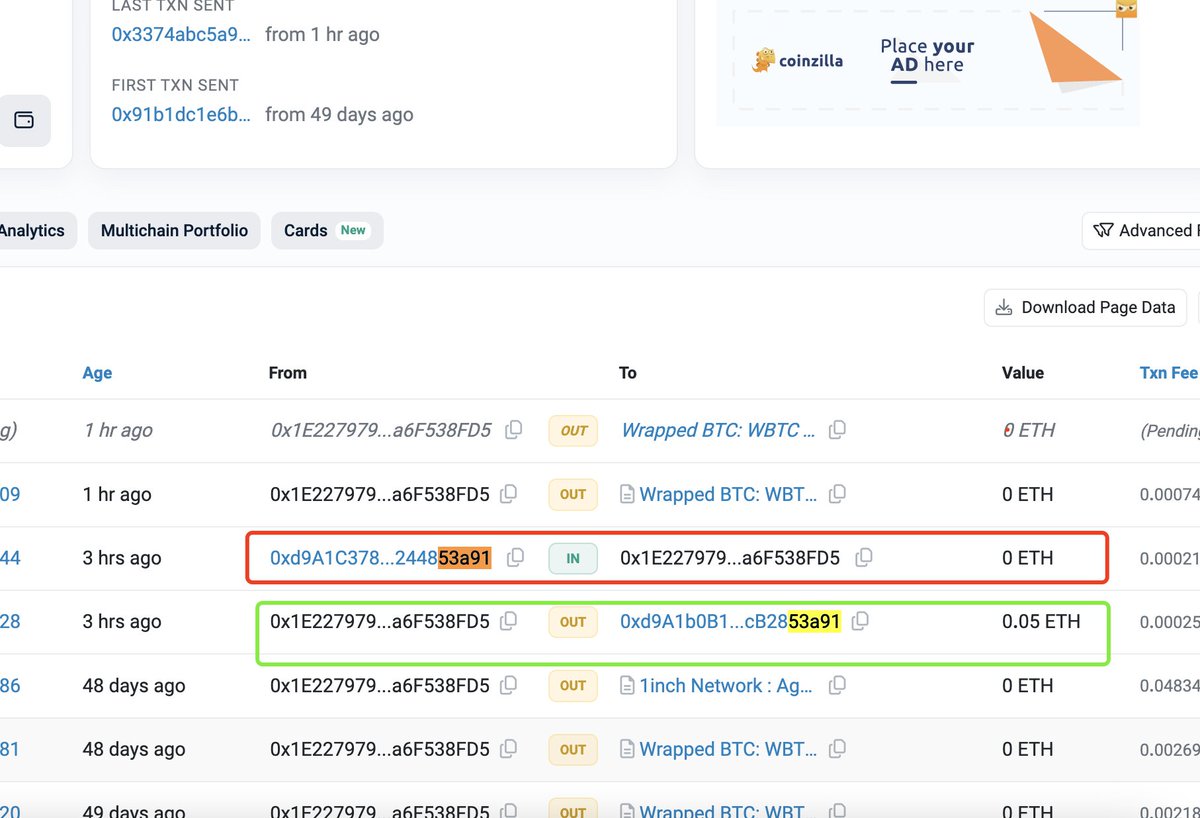Image resolution: width=1200 pixels, height=818 pixels.
Task: Open the last transaction sent link 0x3374abc5a9
Action: pyautogui.click(x=180, y=34)
